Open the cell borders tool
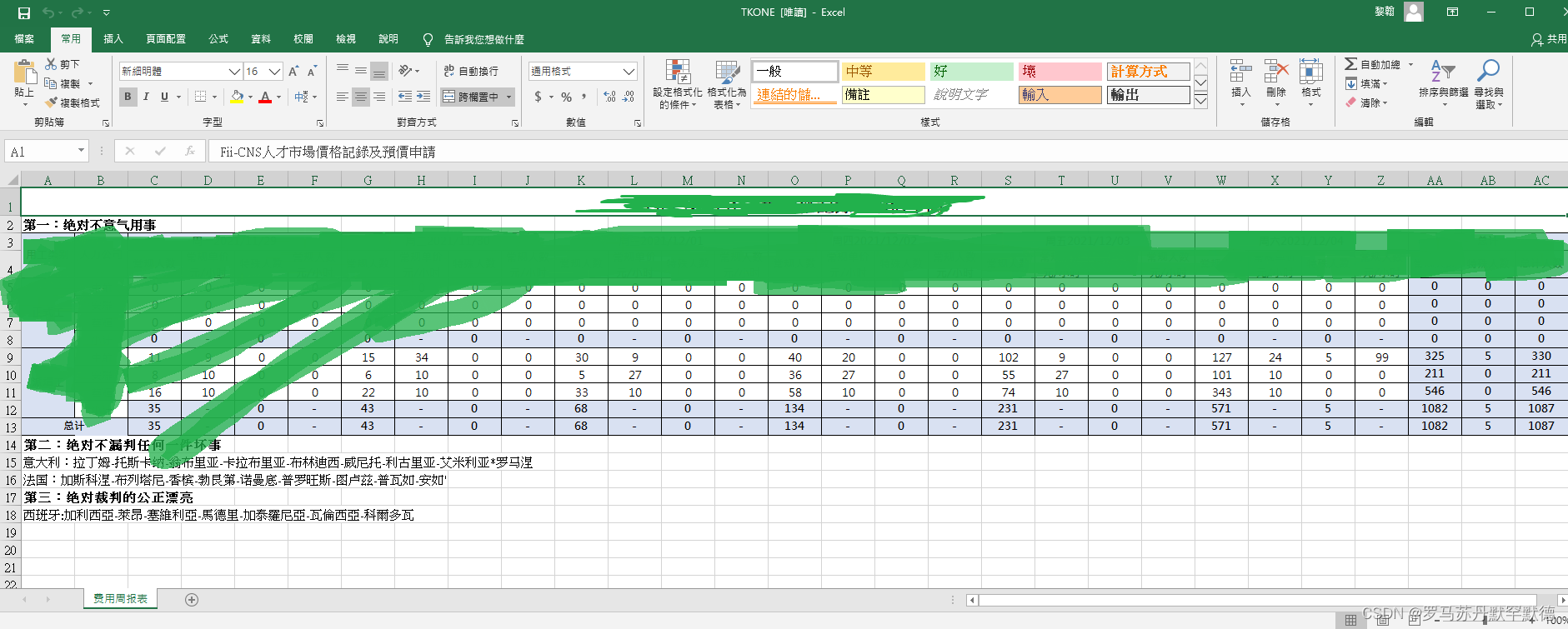The height and width of the screenshot is (629, 1568). coord(200,97)
